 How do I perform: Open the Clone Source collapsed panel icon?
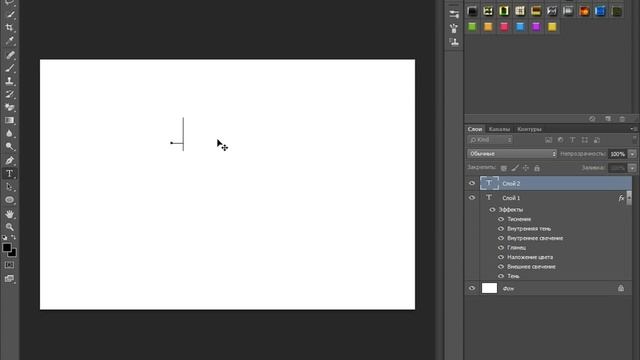point(454,42)
